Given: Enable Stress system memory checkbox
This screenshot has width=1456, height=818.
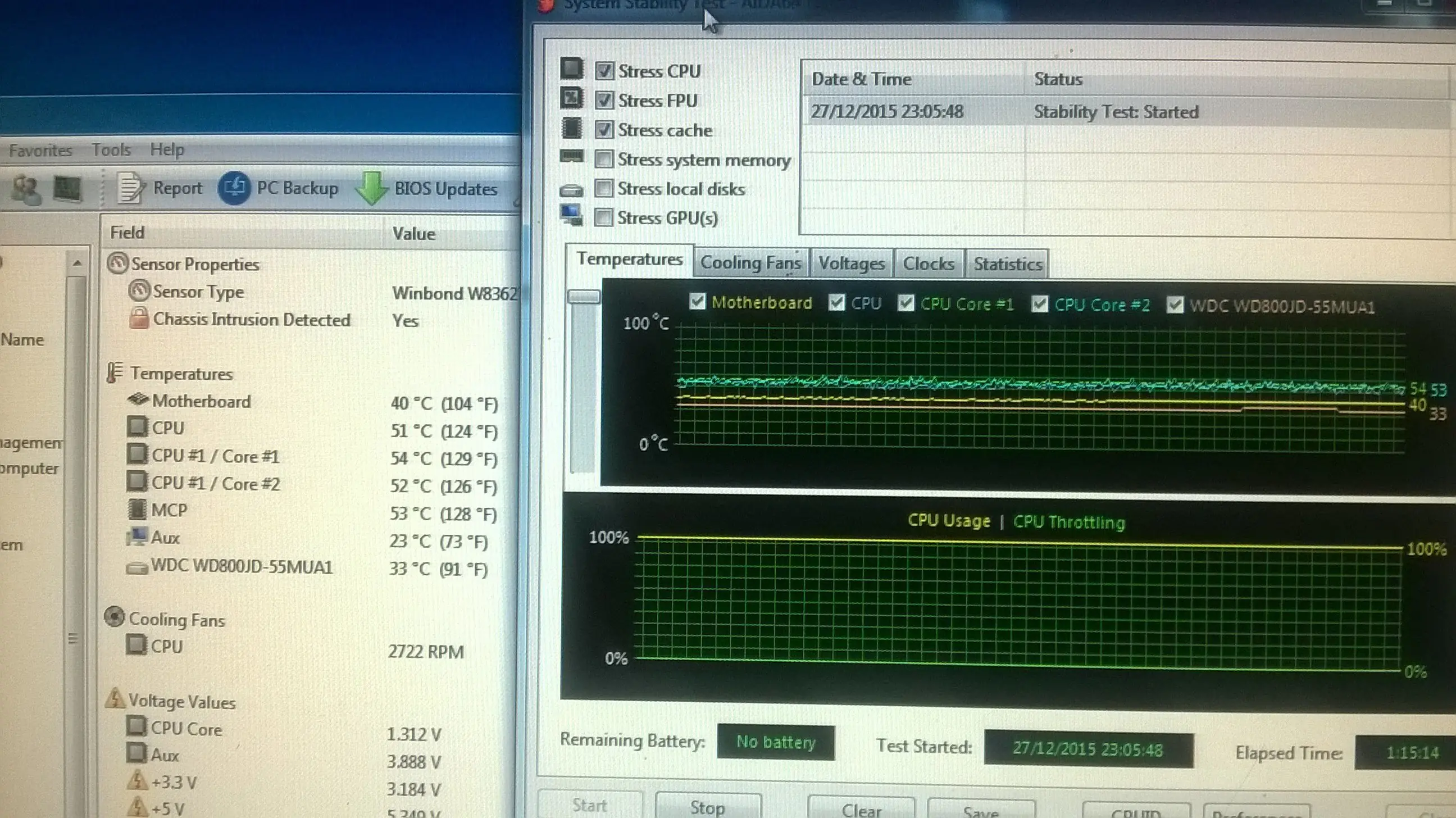Looking at the screenshot, I should pyautogui.click(x=604, y=159).
